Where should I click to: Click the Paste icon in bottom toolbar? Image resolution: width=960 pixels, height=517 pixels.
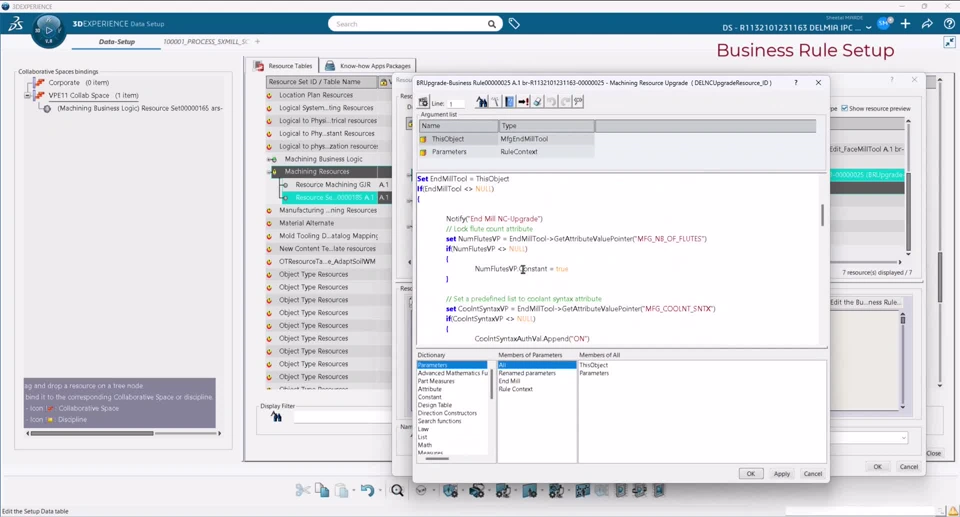[342, 490]
